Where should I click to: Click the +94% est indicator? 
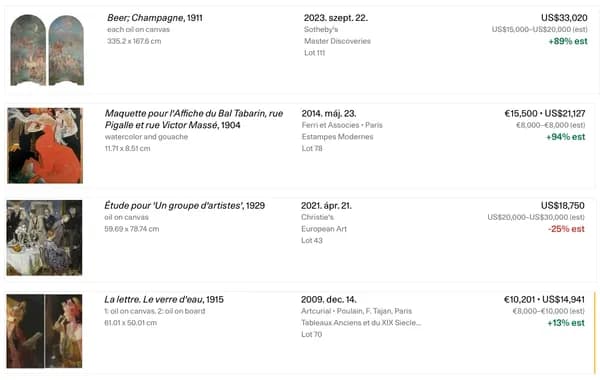coord(566,137)
